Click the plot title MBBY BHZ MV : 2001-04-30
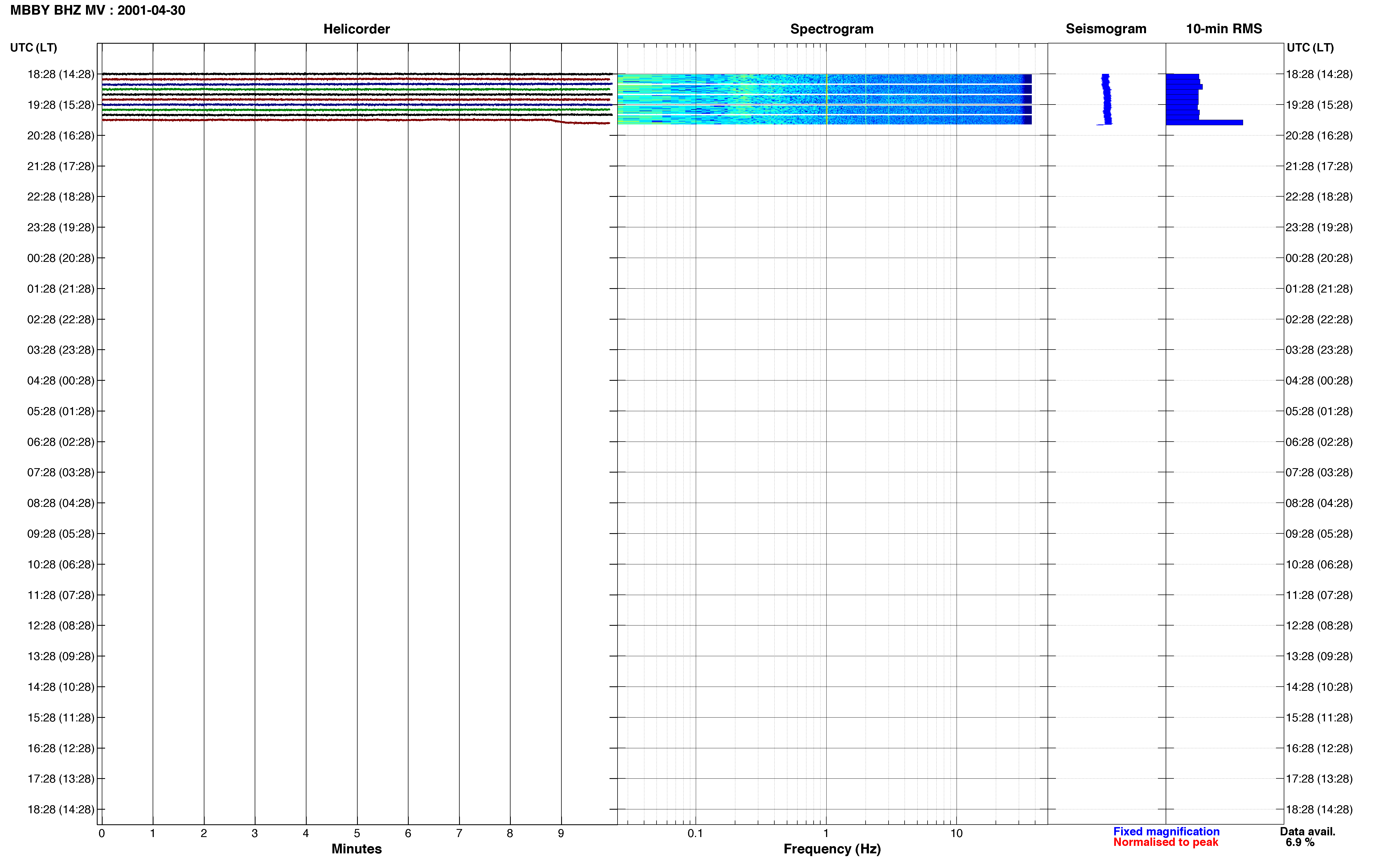The width and height of the screenshot is (1388, 868). coord(98,10)
